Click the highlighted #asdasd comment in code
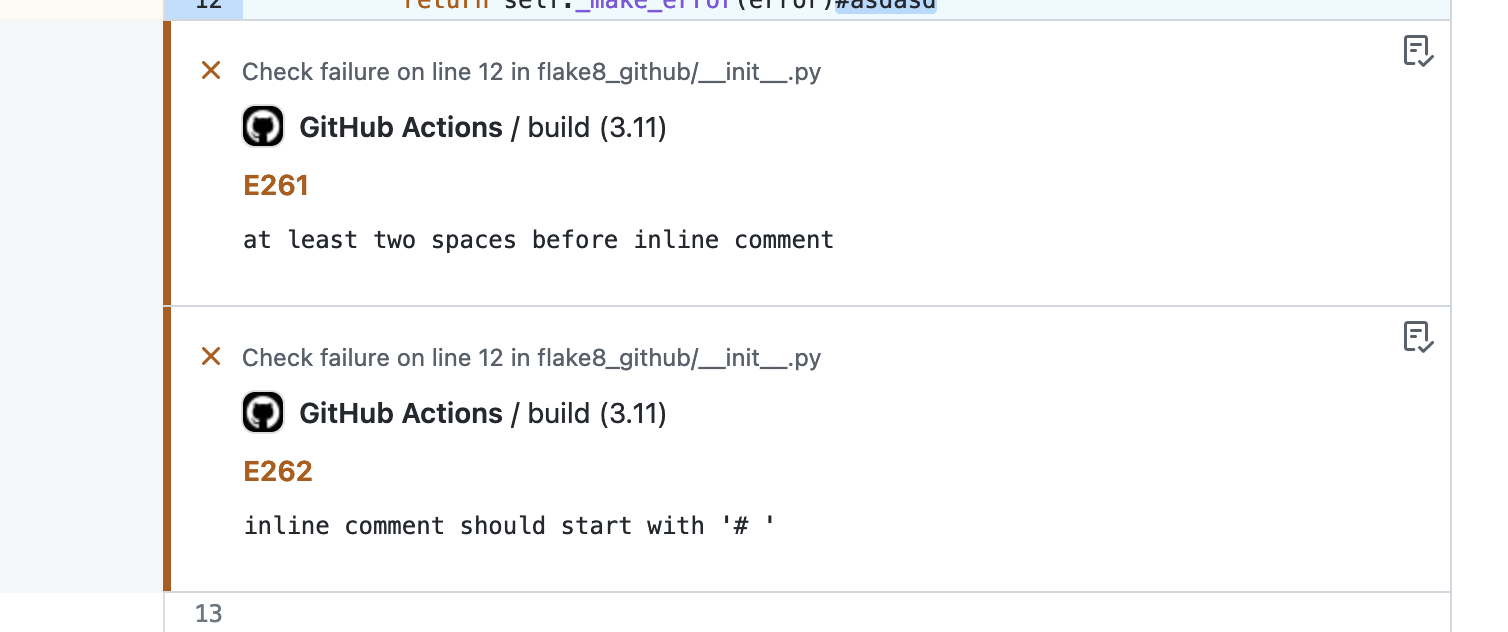Screen dimensions: 1508x632 (x=886, y=5)
